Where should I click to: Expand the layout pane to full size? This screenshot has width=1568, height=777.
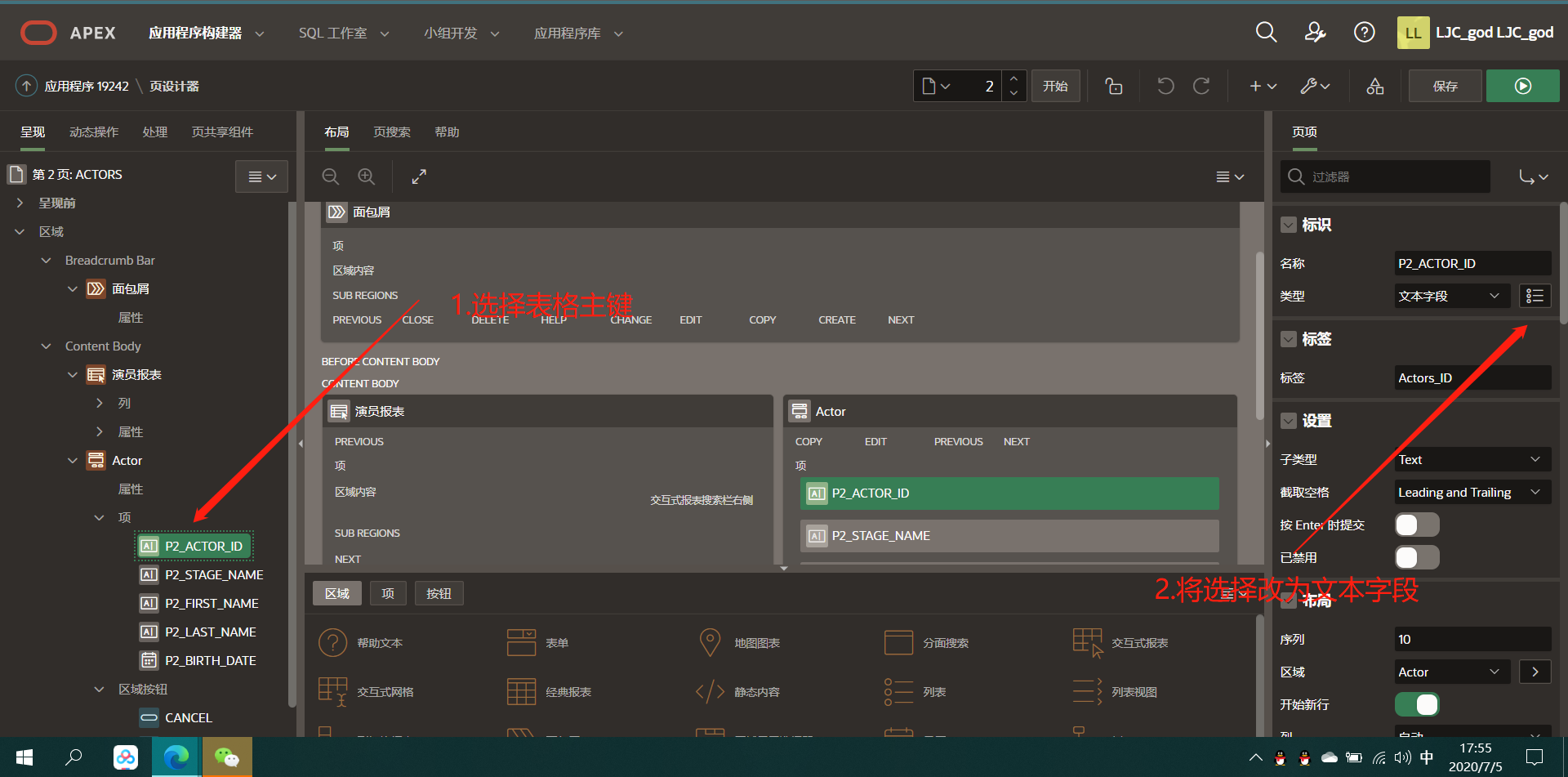(x=419, y=176)
